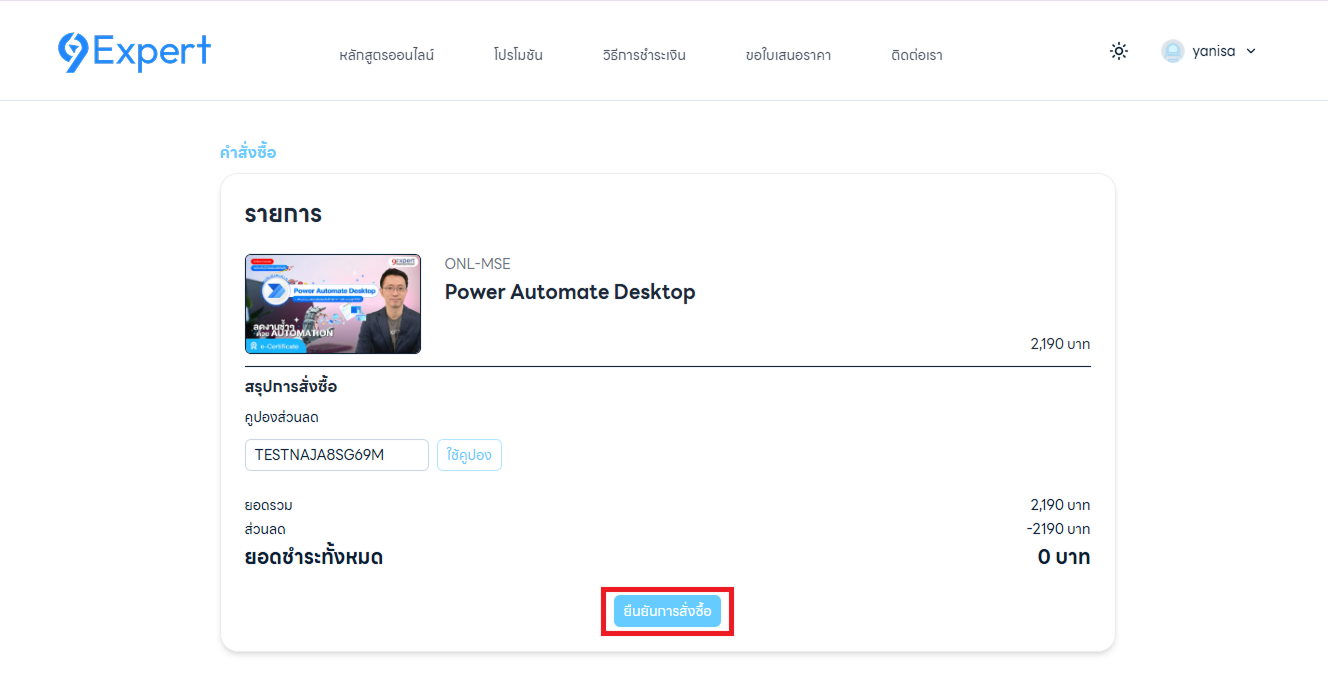Open the Power Automate Desktop course thumbnail
Image resolution: width=1328 pixels, height=686 pixels.
click(x=333, y=304)
